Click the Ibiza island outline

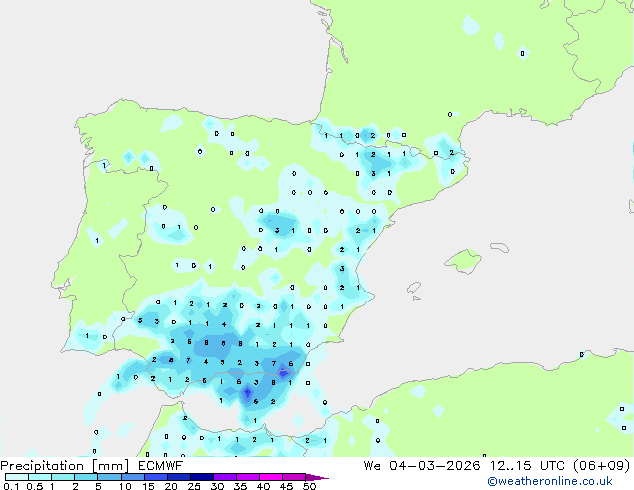click(414, 288)
